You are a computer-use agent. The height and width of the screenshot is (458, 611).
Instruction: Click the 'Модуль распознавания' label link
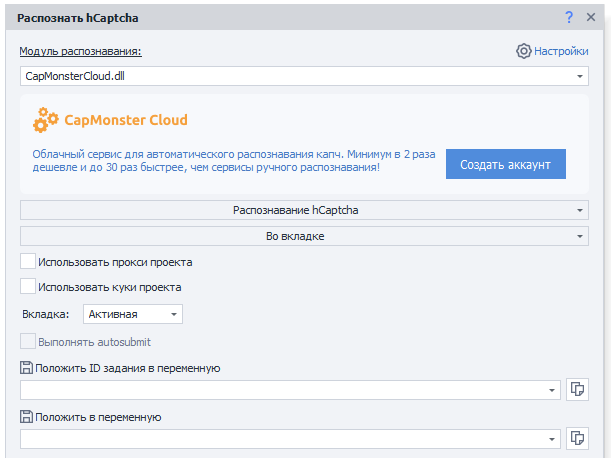click(x=80, y=51)
